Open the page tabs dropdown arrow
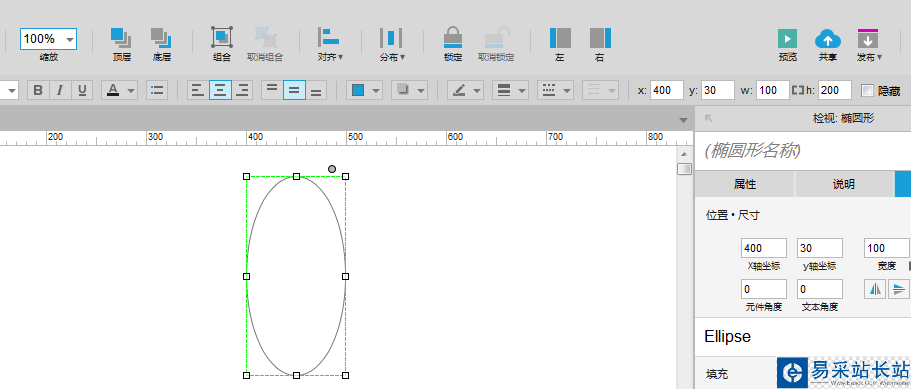This screenshot has height=389, width=911. pyautogui.click(x=684, y=120)
